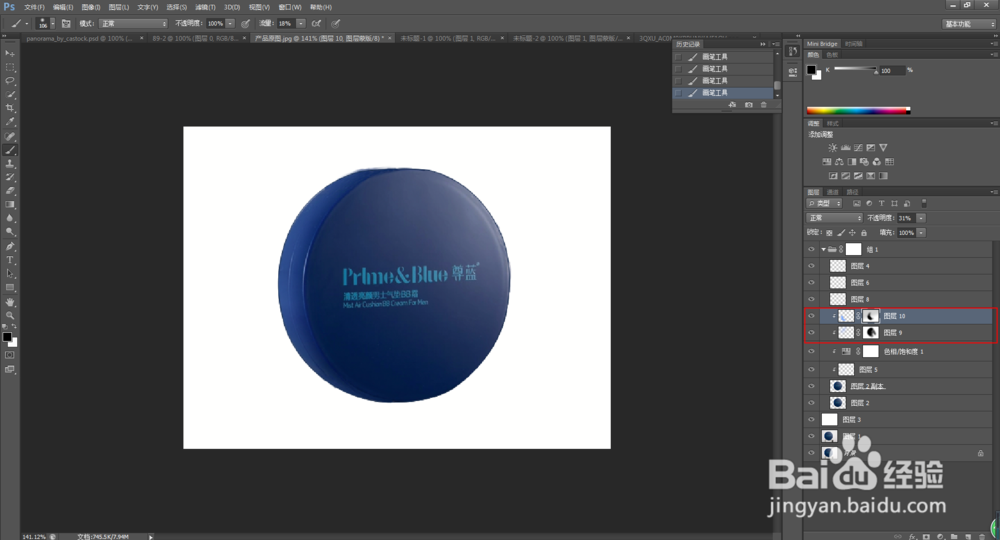Screen dimensions: 1000x540
Task: Click the K value 100 input field
Action: [892, 71]
